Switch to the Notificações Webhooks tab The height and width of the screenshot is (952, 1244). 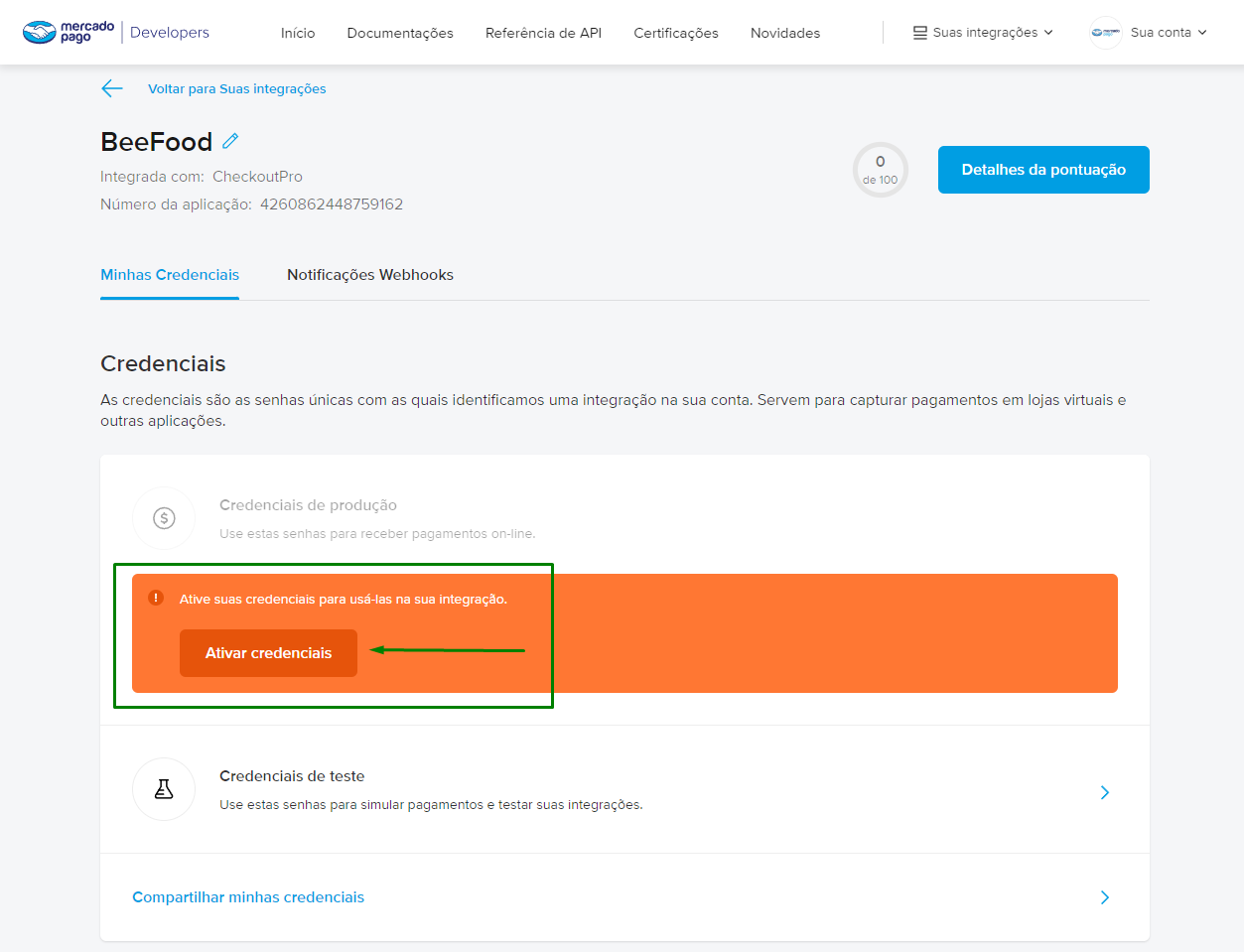370,275
